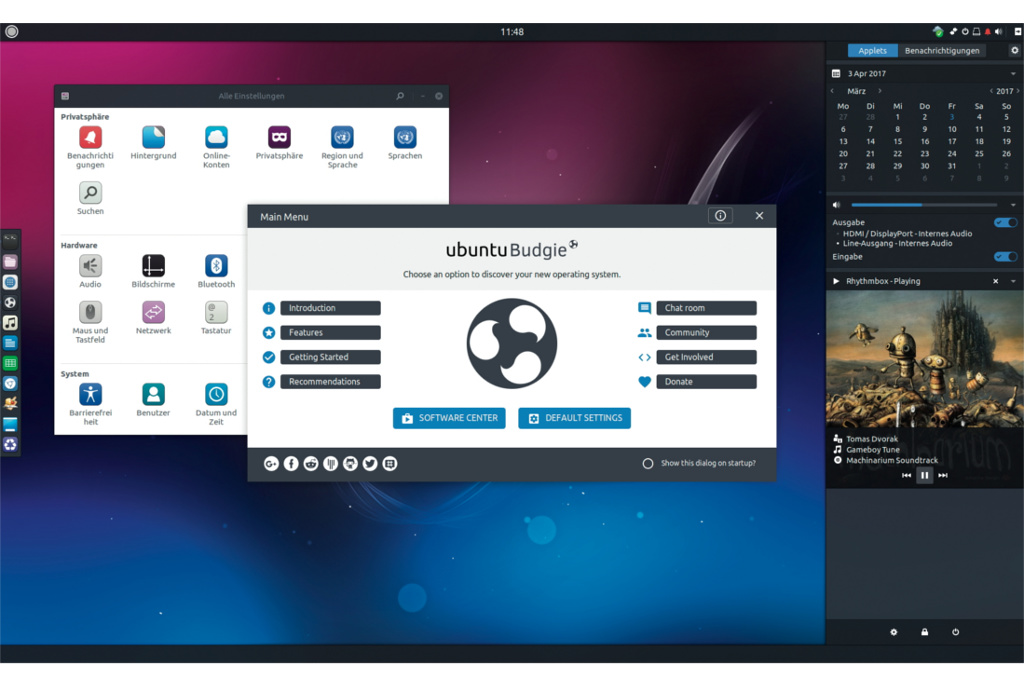1024x687 pixels.
Task: Collapse Rhythmbox applet with its arrow
Action: [1014, 281]
